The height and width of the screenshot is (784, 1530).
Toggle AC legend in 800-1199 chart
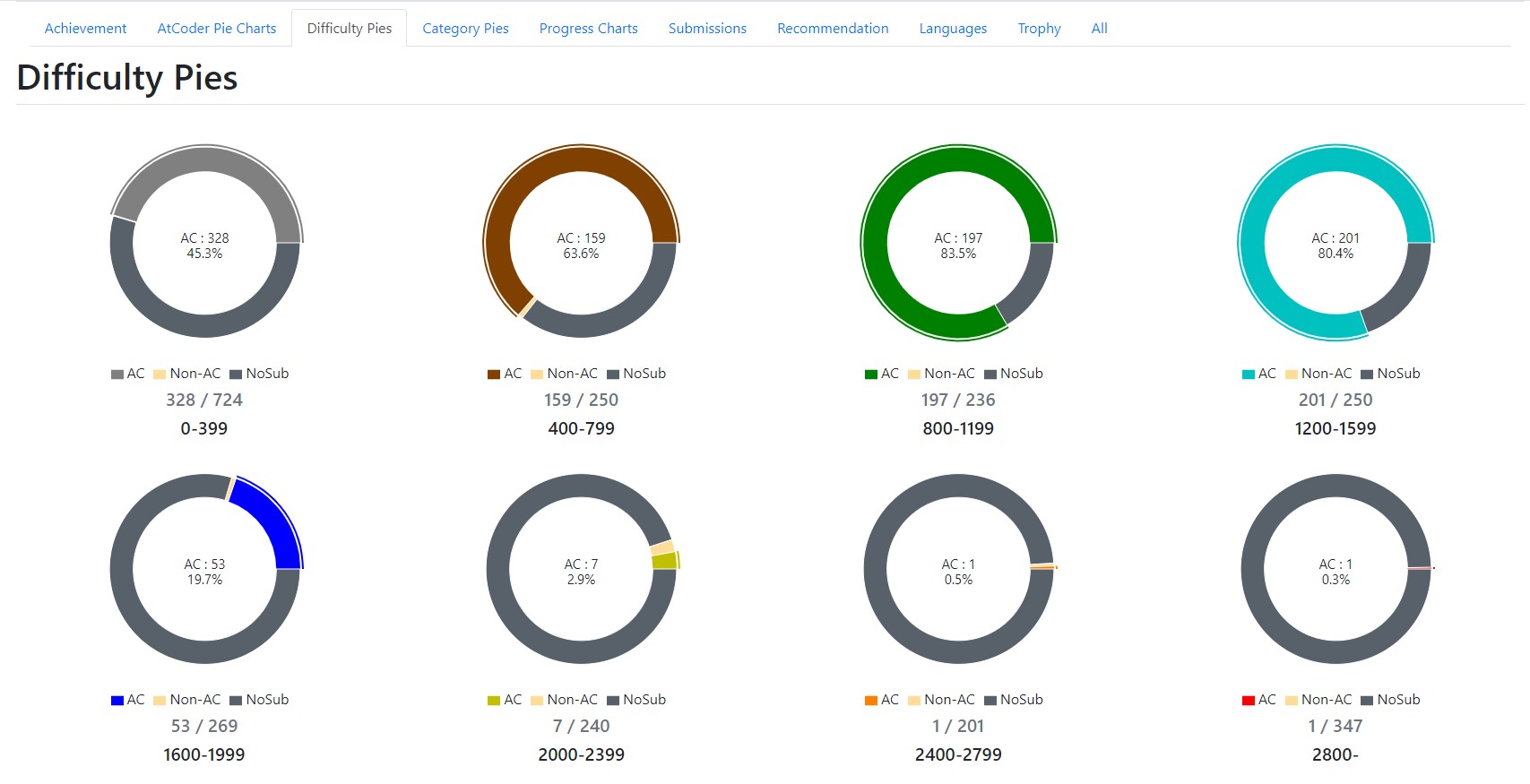[882, 374]
